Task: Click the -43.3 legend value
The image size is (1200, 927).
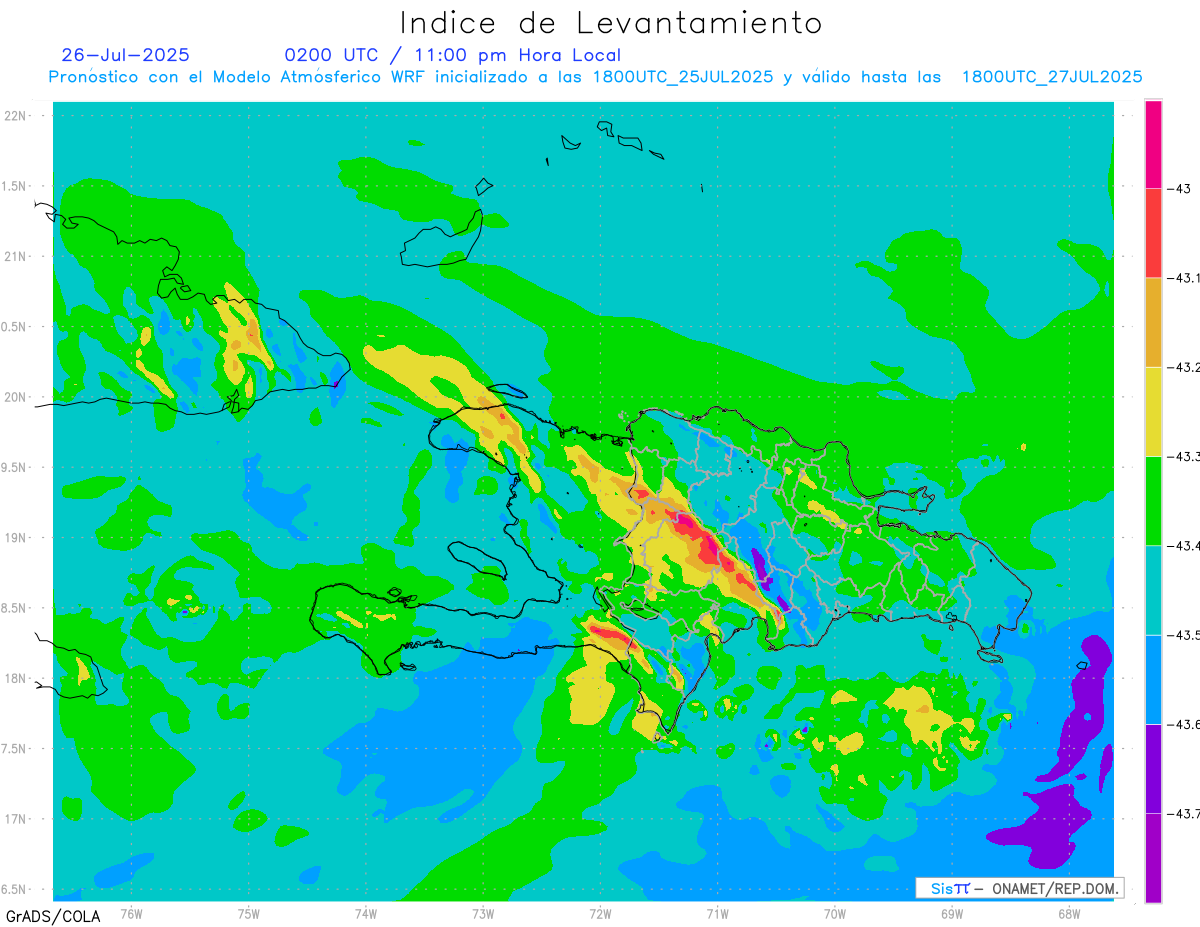Action: tap(1184, 456)
